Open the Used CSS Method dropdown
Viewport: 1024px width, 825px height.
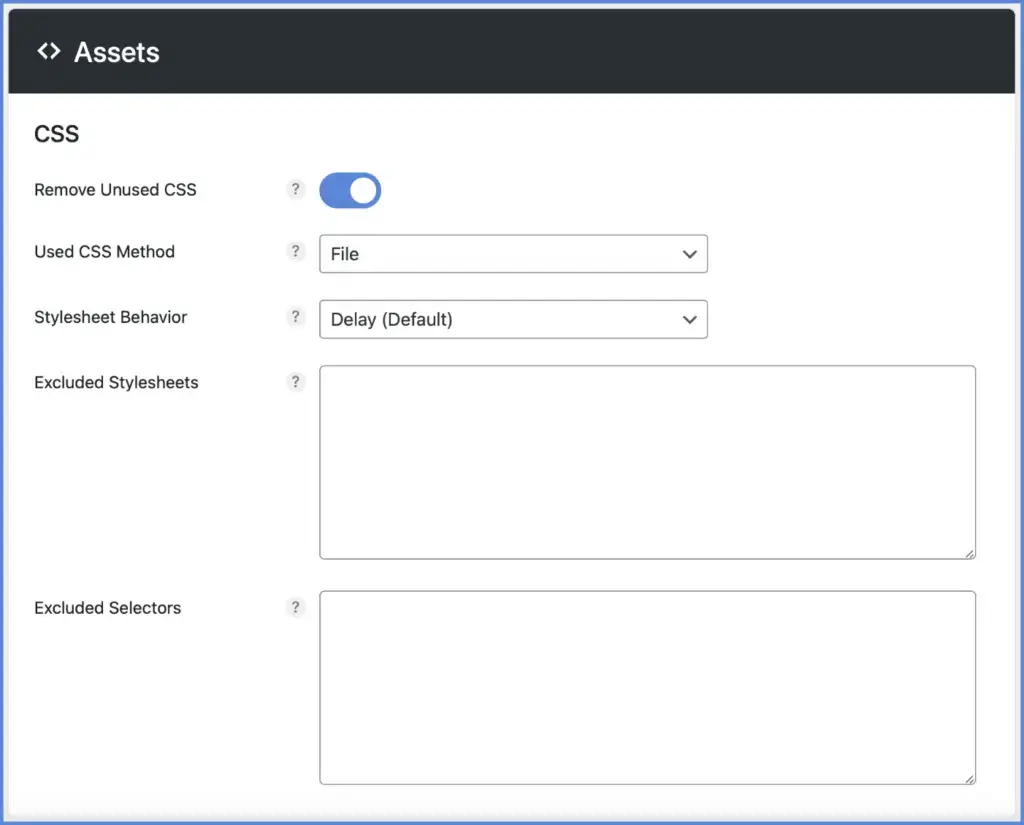tap(513, 254)
